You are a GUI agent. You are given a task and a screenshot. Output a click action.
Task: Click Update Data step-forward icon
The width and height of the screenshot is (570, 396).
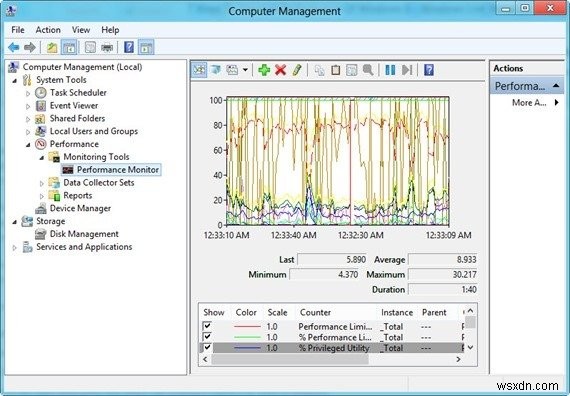(407, 70)
